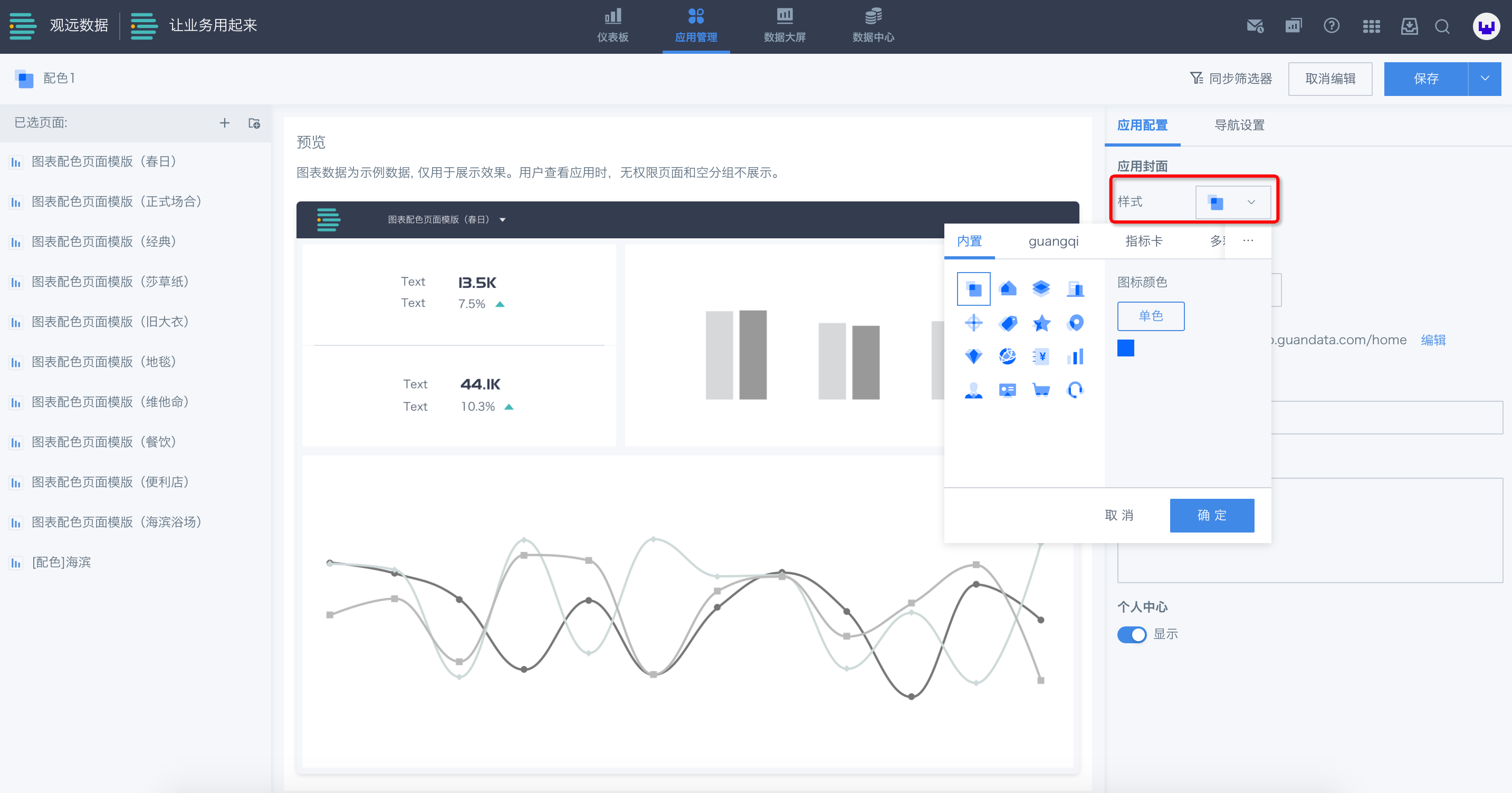
Task: Choose the location pin icon
Action: (1075, 323)
